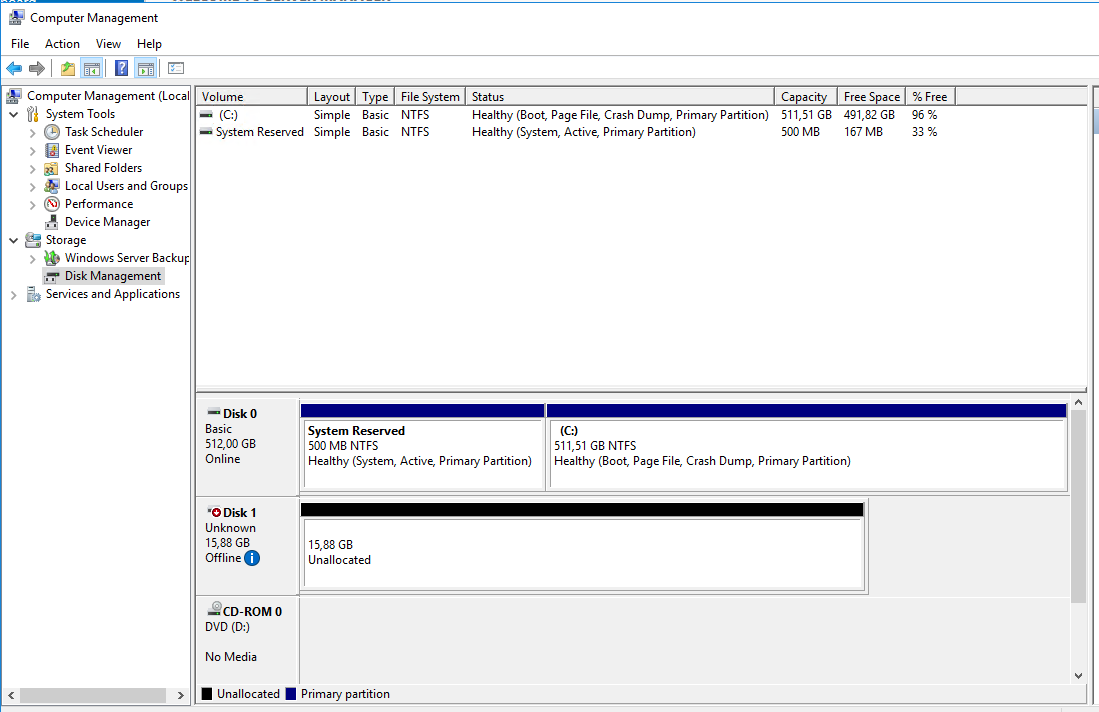Open the View menu
Viewport: 1099px width, 712px height.
tap(108, 44)
